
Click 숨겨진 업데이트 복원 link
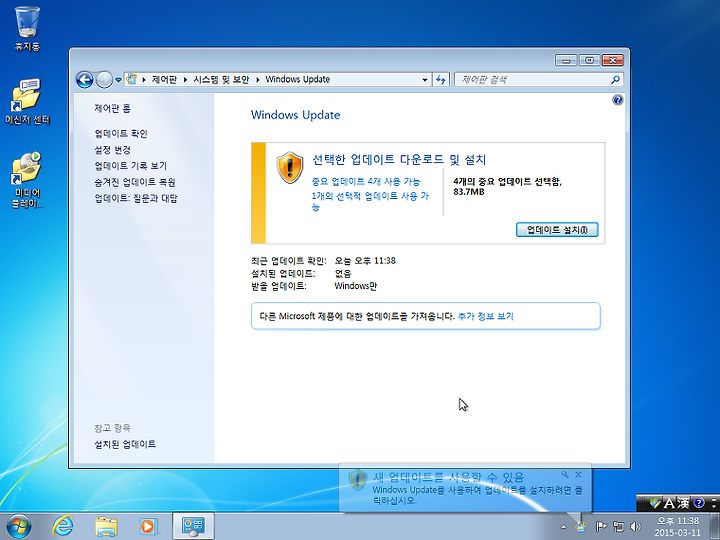pos(135,182)
